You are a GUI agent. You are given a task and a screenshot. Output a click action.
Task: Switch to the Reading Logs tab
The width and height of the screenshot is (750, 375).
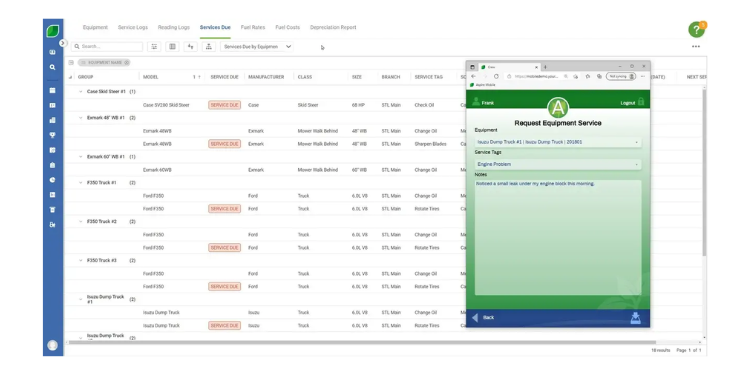pyautogui.click(x=174, y=27)
